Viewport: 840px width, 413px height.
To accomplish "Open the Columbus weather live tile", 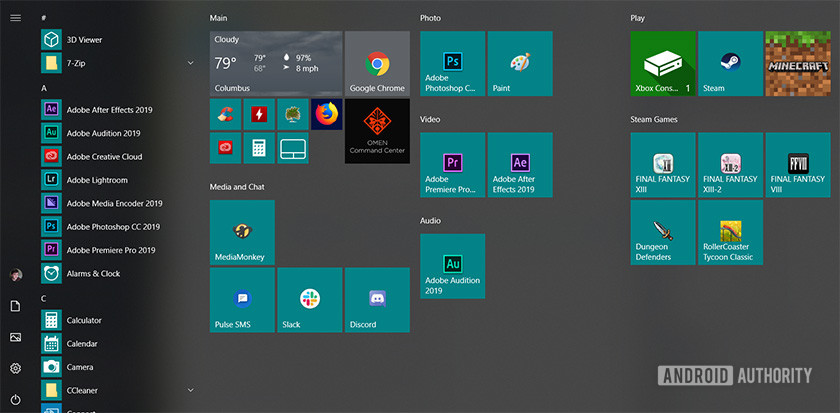I will (276, 63).
